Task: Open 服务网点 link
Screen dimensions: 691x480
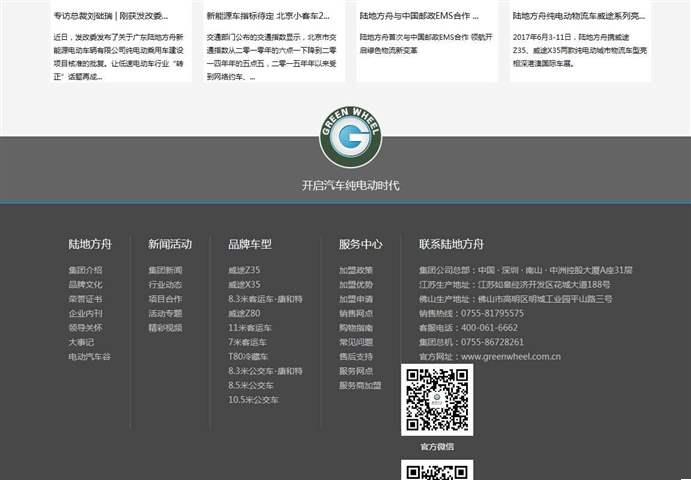Action: click(356, 371)
